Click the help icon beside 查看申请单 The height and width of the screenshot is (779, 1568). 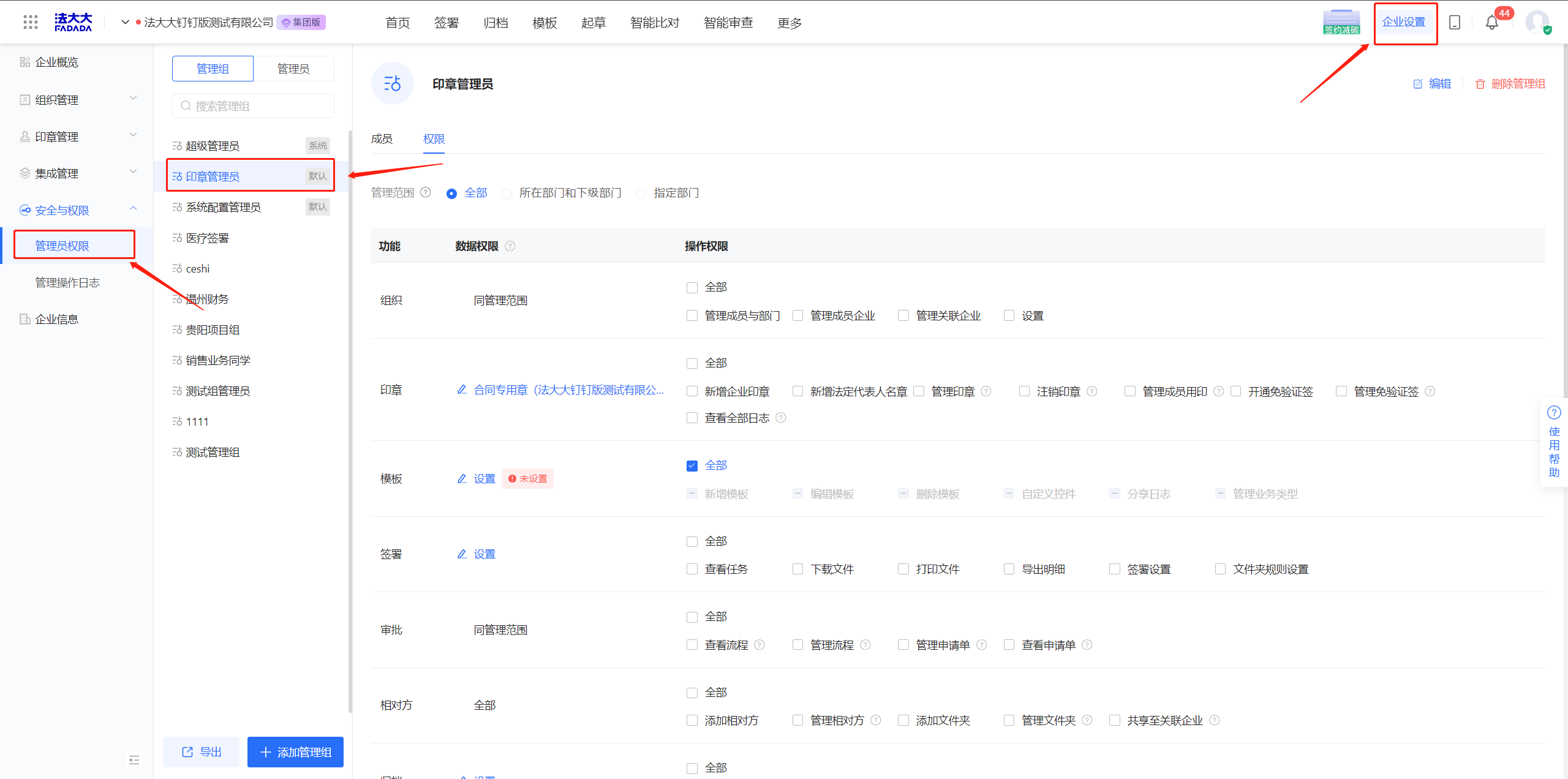coord(1087,645)
